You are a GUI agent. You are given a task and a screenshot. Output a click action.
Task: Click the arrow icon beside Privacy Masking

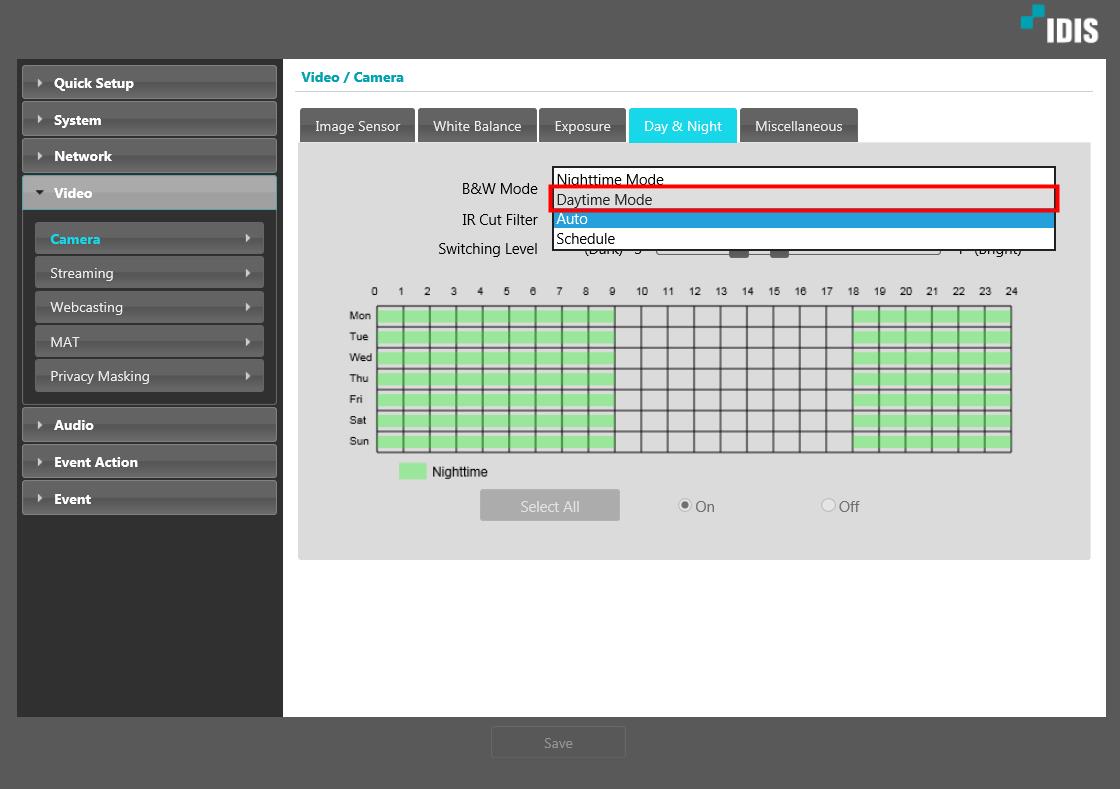point(248,376)
